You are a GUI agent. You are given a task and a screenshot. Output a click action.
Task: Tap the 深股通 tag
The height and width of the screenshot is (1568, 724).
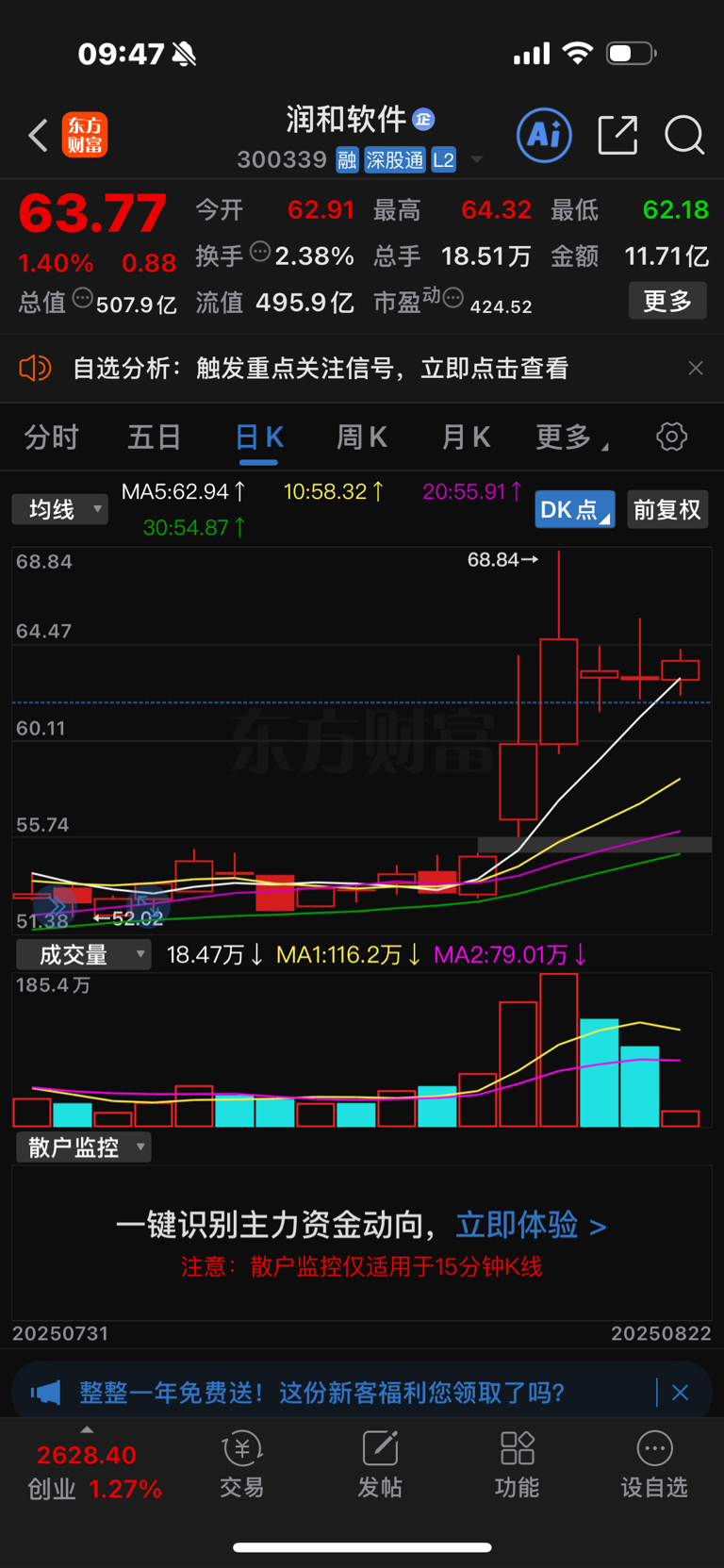click(x=395, y=160)
